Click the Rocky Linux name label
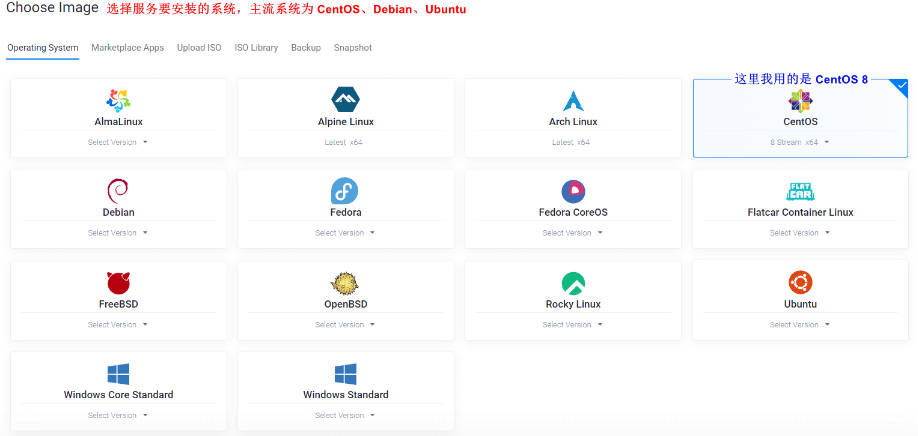Screen dimensions: 918x436 (x=573, y=304)
